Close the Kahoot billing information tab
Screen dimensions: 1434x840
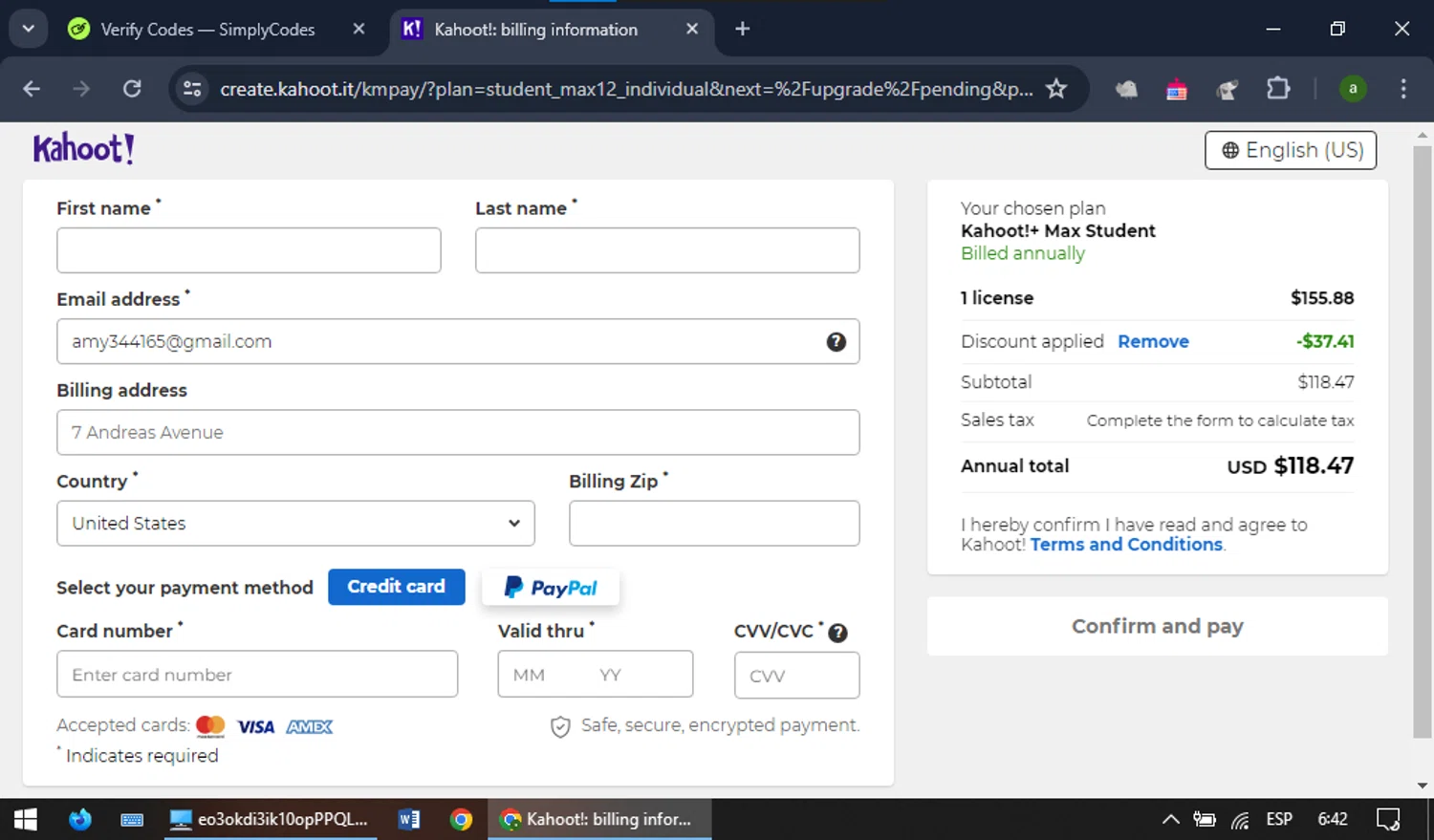[692, 29]
